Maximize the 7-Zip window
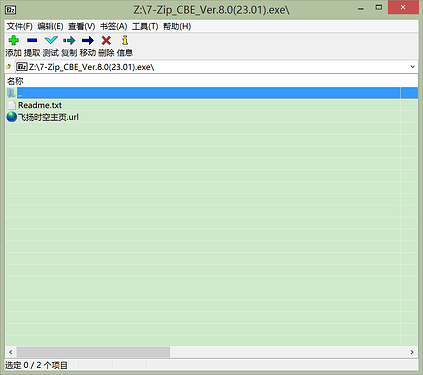 coord(379,8)
